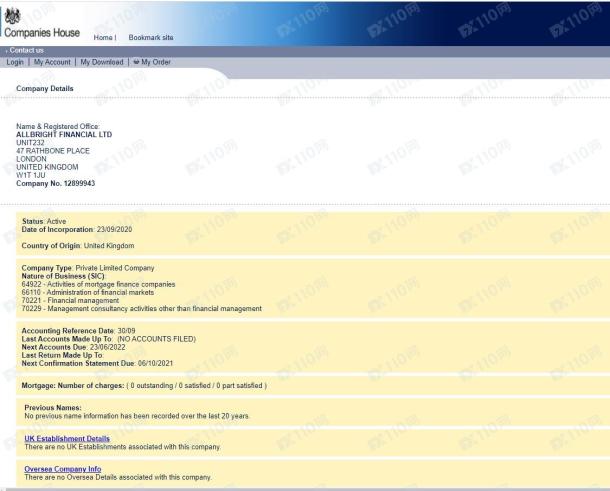
Task: Click the basket icon beside My Order
Action: pyautogui.click(x=136, y=61)
